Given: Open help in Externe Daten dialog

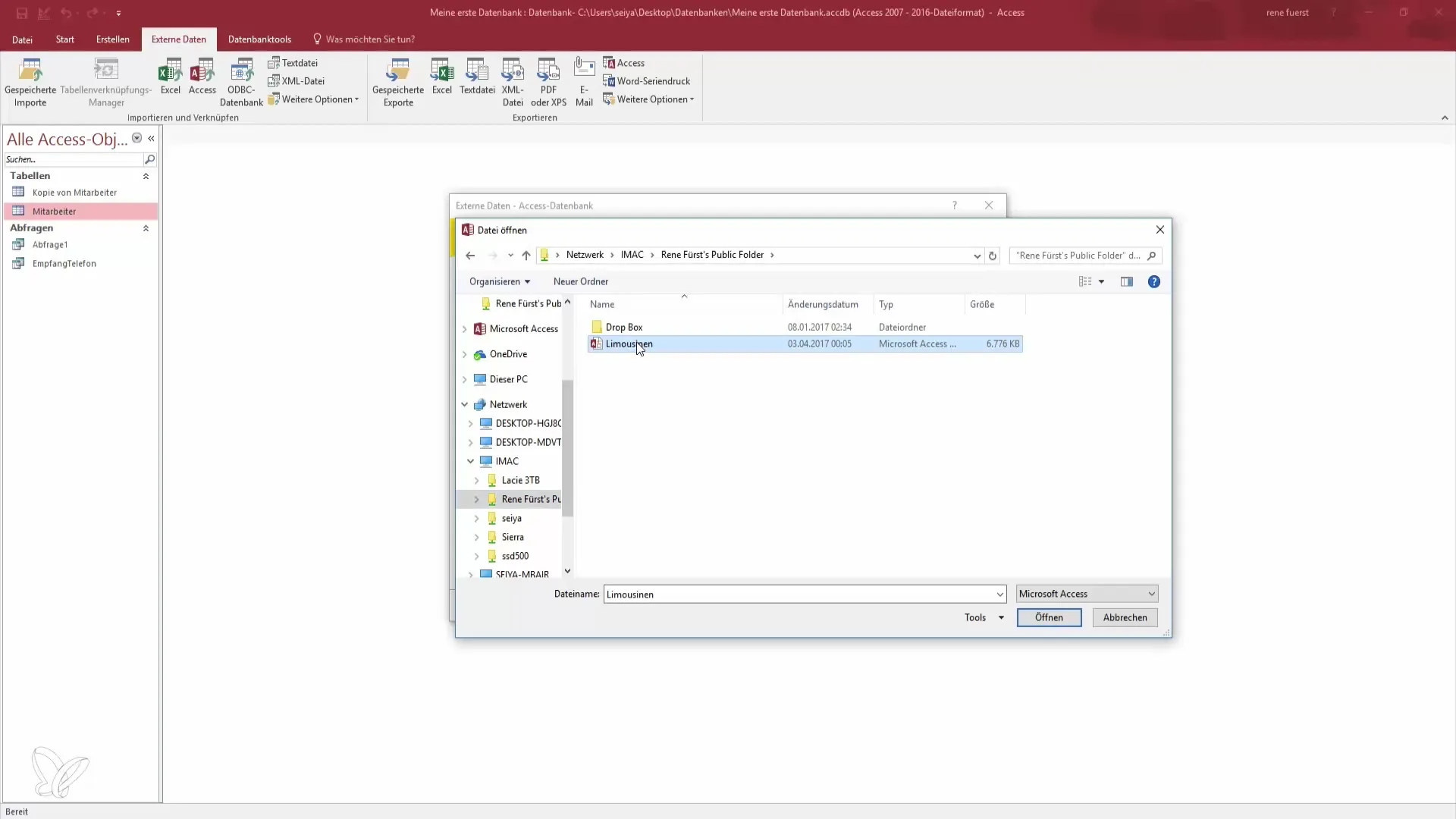Looking at the screenshot, I should click(x=955, y=206).
